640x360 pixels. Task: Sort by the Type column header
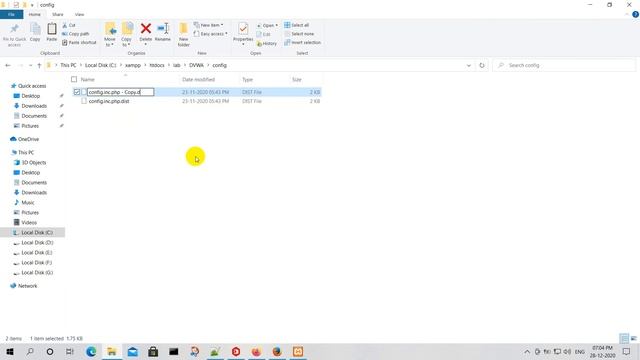[247, 80]
